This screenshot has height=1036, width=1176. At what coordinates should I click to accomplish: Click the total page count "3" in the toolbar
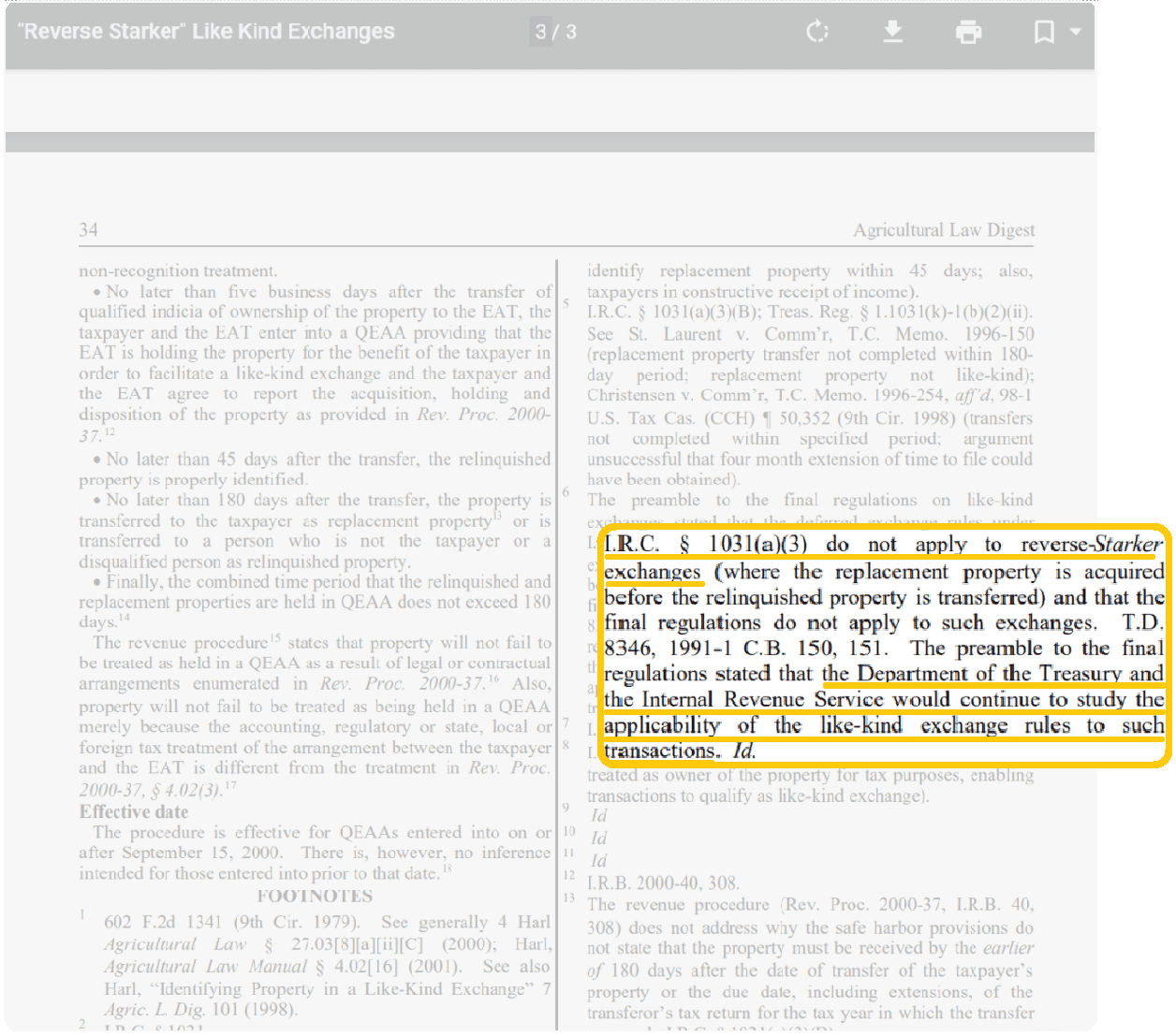click(x=571, y=32)
